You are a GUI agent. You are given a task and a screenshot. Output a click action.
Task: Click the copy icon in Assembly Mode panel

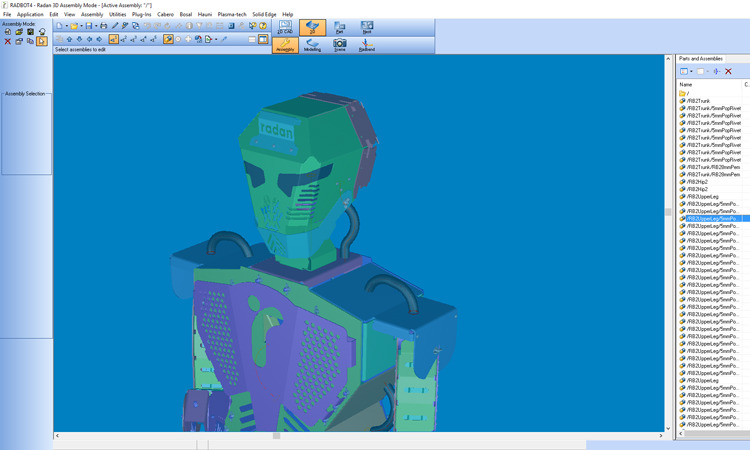point(31,42)
